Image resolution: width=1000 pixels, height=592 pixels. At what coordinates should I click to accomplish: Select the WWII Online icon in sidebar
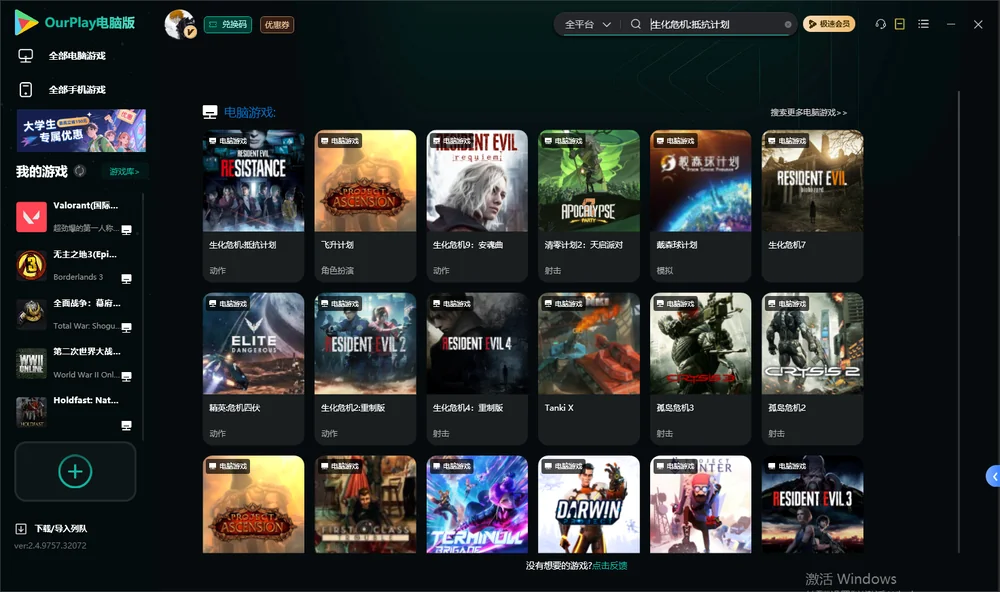coord(31,363)
